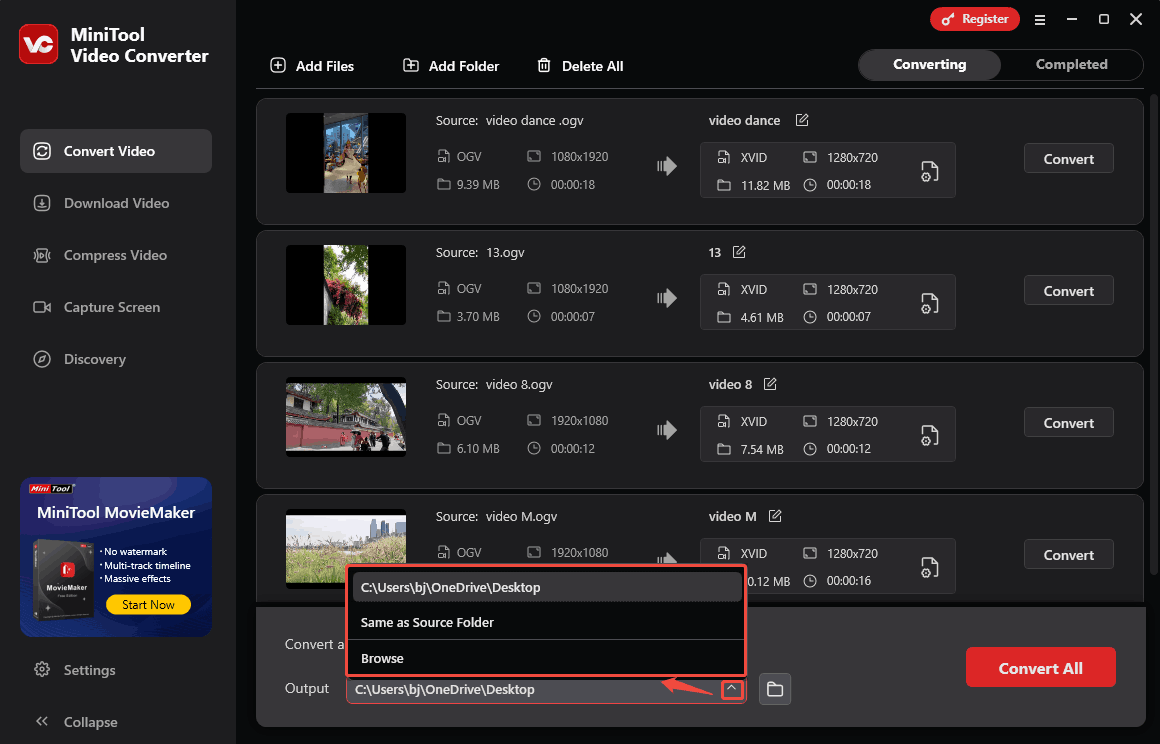This screenshot has width=1160, height=744.
Task: Choose Same as Source Folder option
Action: (427, 623)
